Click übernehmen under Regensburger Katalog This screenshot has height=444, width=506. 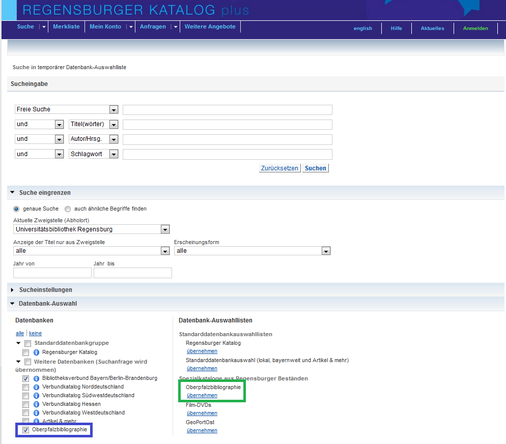coord(202,351)
